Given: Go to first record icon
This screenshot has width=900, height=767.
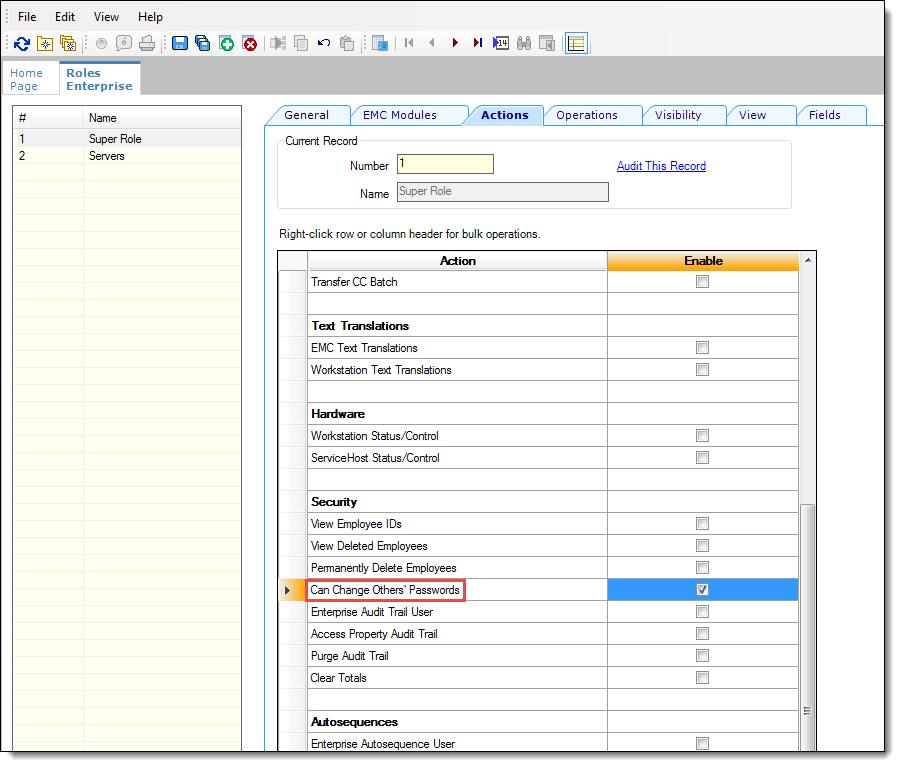Looking at the screenshot, I should pos(409,43).
